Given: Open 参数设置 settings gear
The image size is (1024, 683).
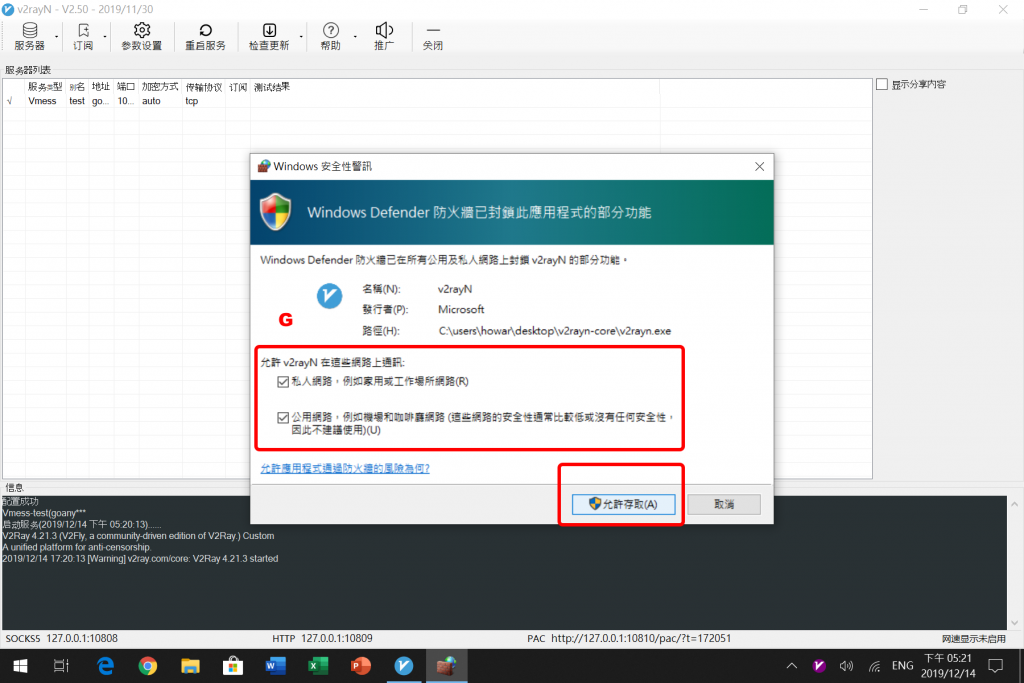Looking at the screenshot, I should (x=142, y=37).
